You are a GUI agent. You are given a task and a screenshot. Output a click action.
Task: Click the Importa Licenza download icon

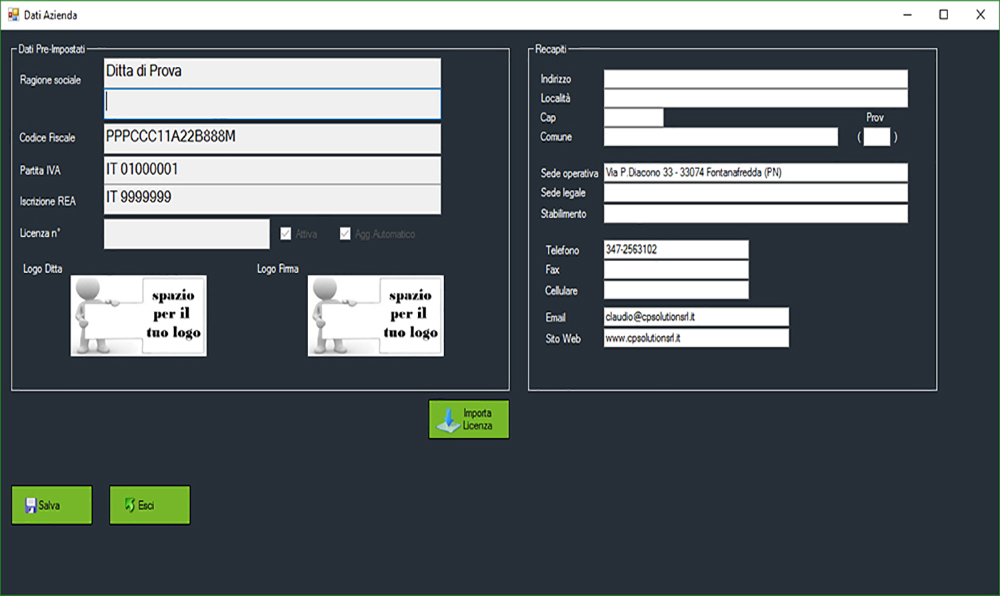(447, 420)
